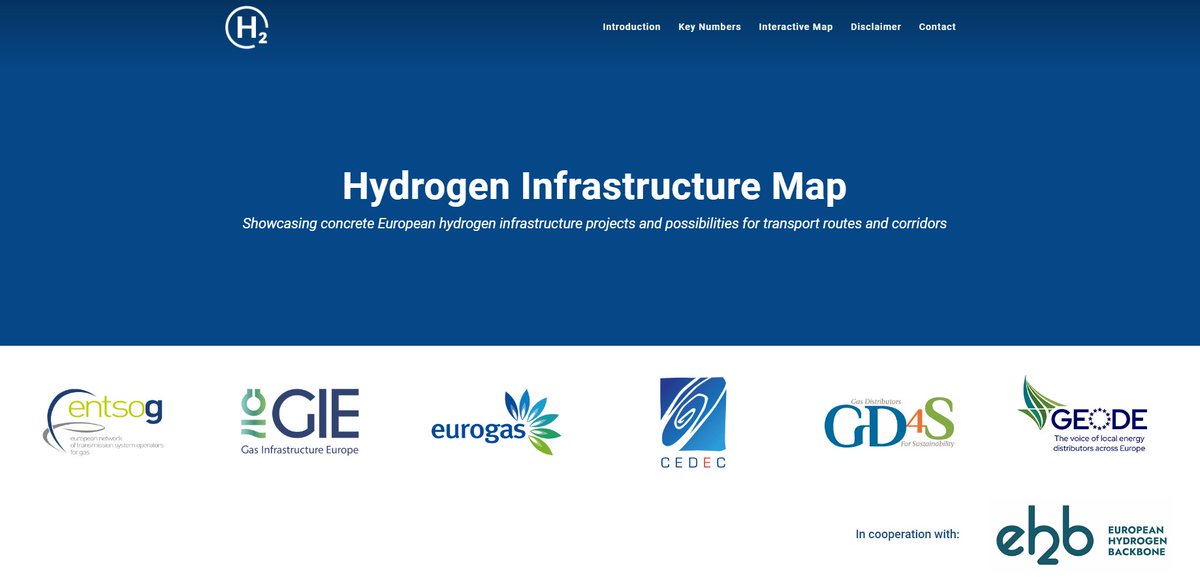Go to the Key Numbers section
The width and height of the screenshot is (1200, 578).
(x=709, y=27)
